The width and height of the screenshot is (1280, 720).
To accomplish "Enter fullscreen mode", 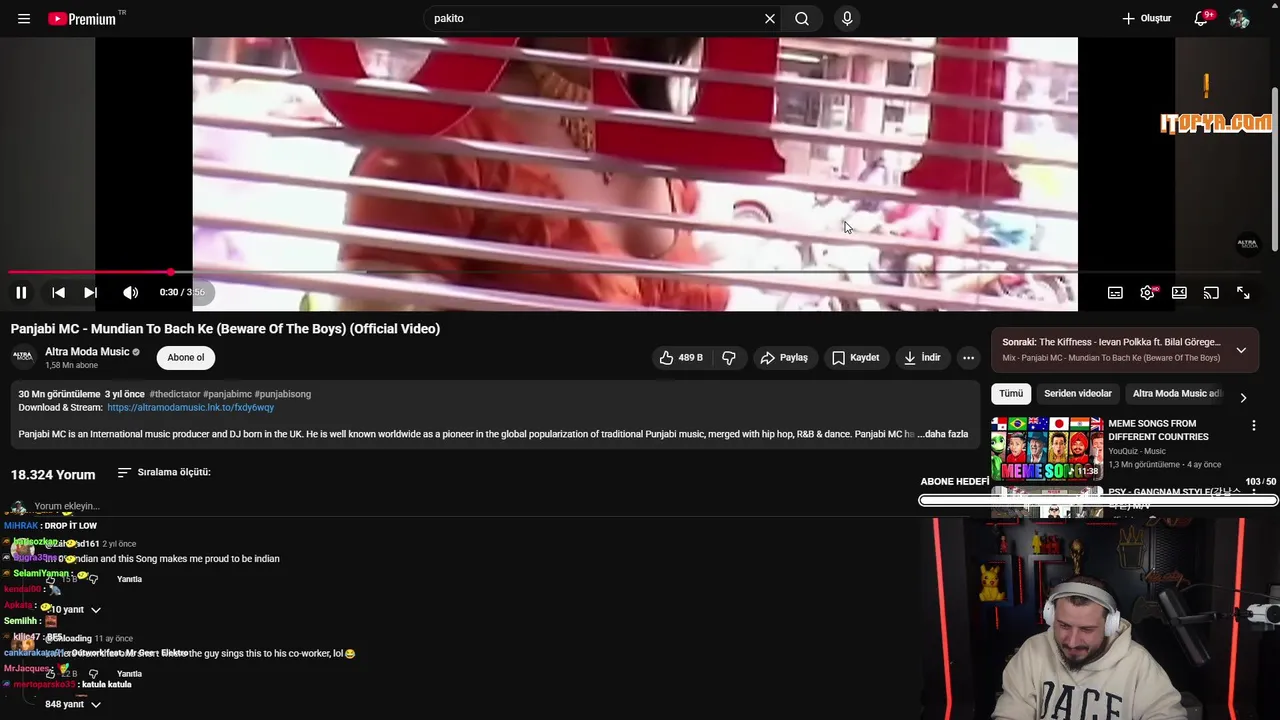I will [1243, 292].
